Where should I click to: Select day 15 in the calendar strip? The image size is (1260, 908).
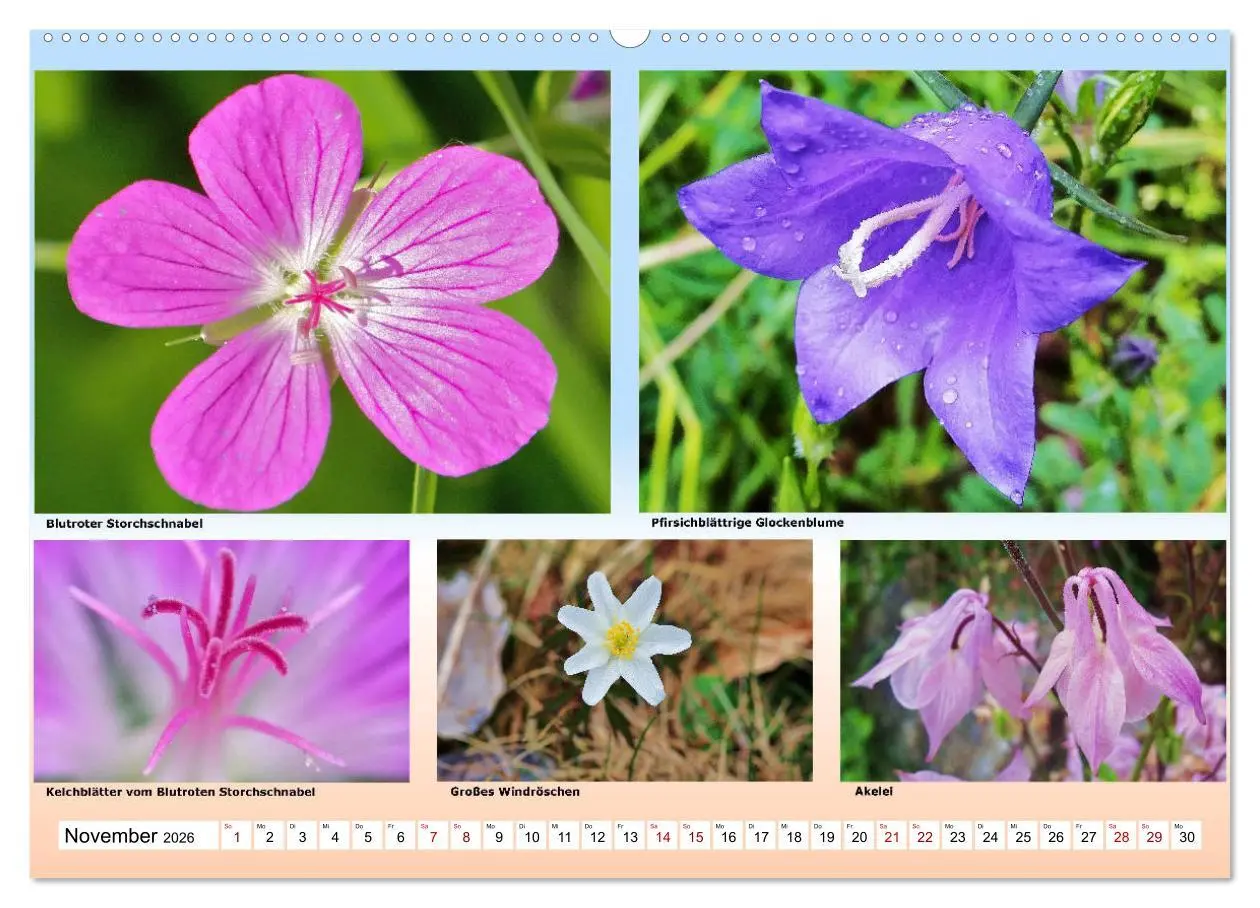[695, 836]
